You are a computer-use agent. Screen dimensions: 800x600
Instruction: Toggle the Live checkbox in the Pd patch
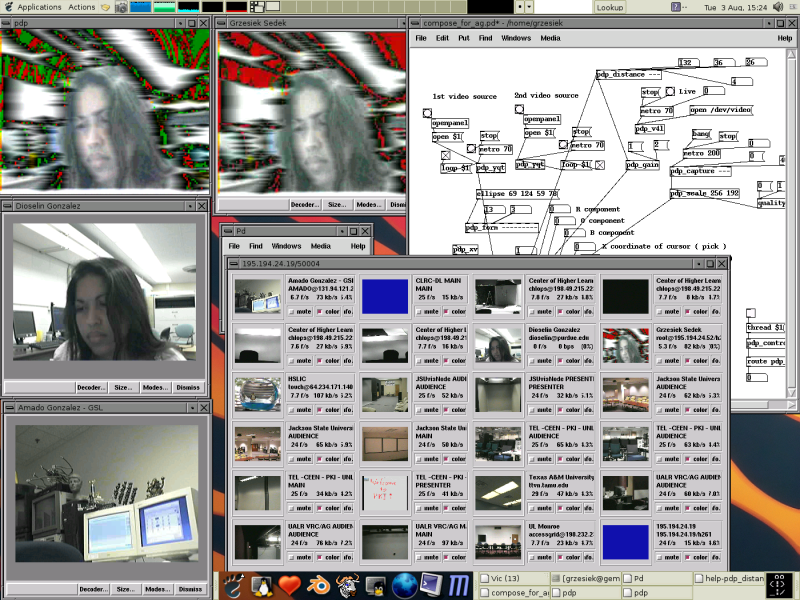click(x=669, y=91)
